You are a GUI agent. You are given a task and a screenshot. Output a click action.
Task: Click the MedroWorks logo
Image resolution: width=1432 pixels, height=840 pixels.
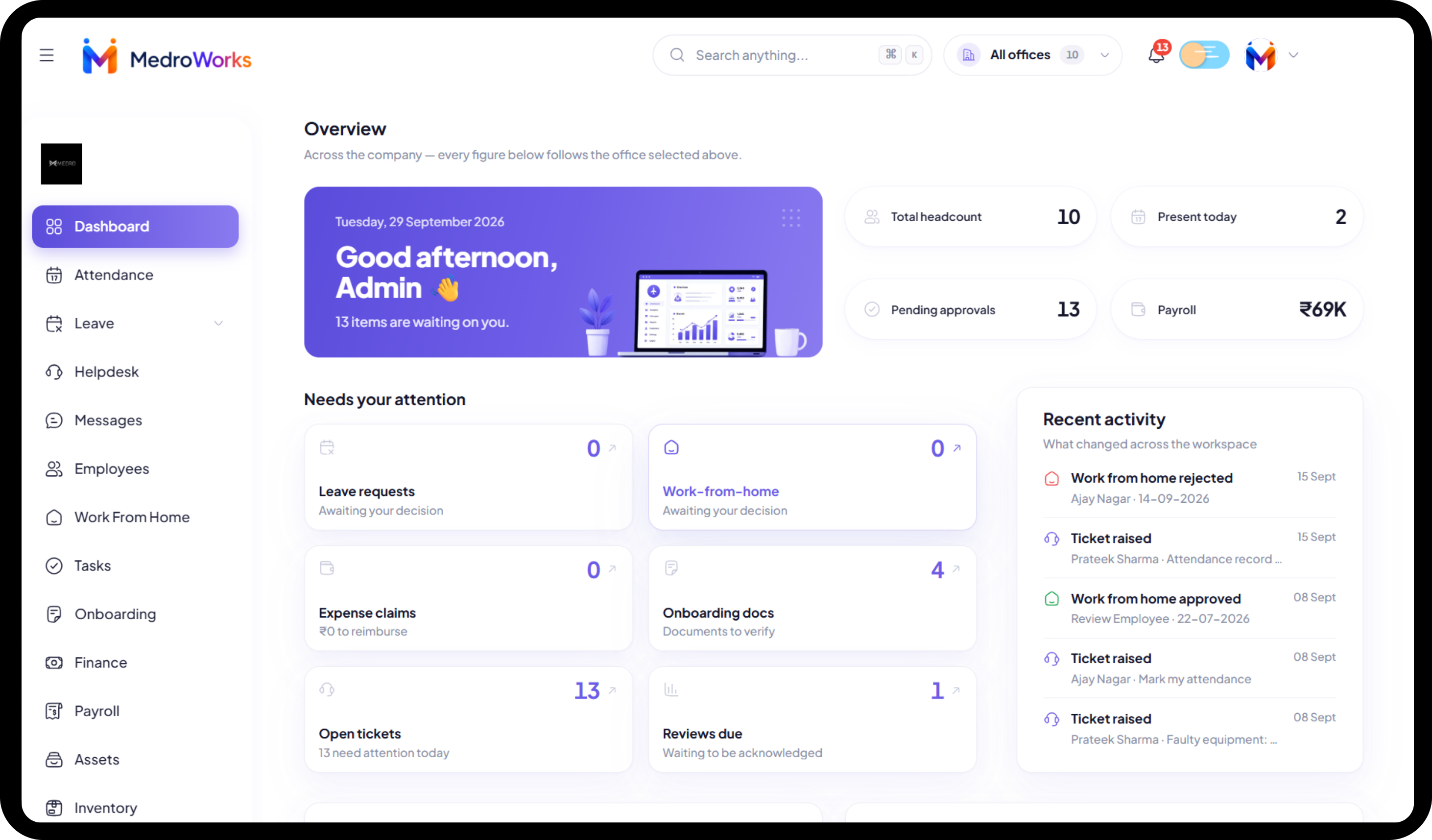coord(167,56)
